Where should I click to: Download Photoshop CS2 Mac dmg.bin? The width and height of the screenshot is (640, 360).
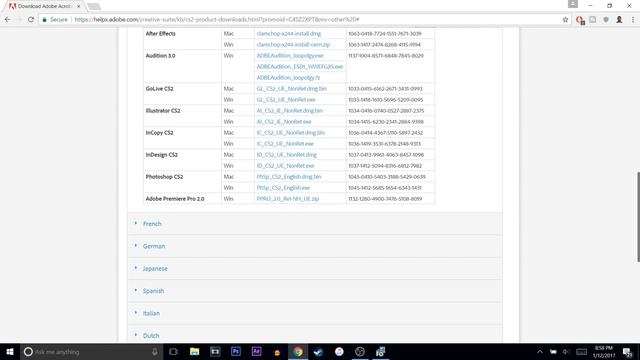click(289, 177)
